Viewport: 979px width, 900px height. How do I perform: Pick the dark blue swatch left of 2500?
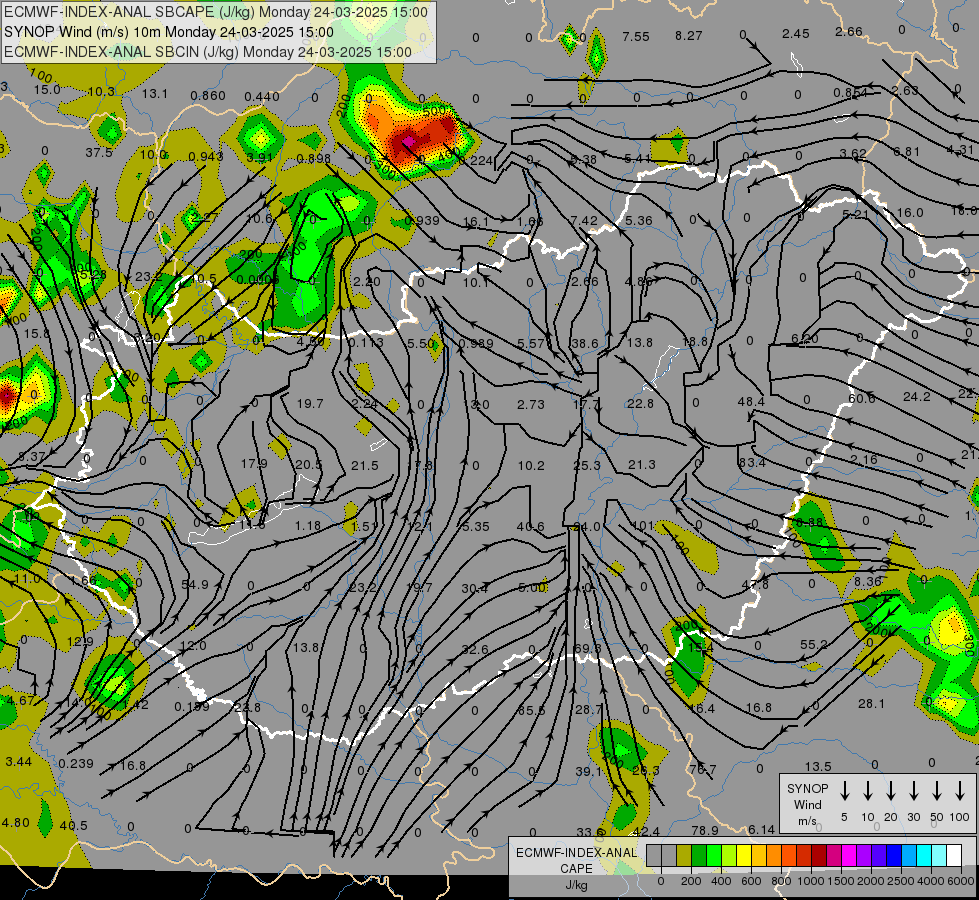coord(894,856)
